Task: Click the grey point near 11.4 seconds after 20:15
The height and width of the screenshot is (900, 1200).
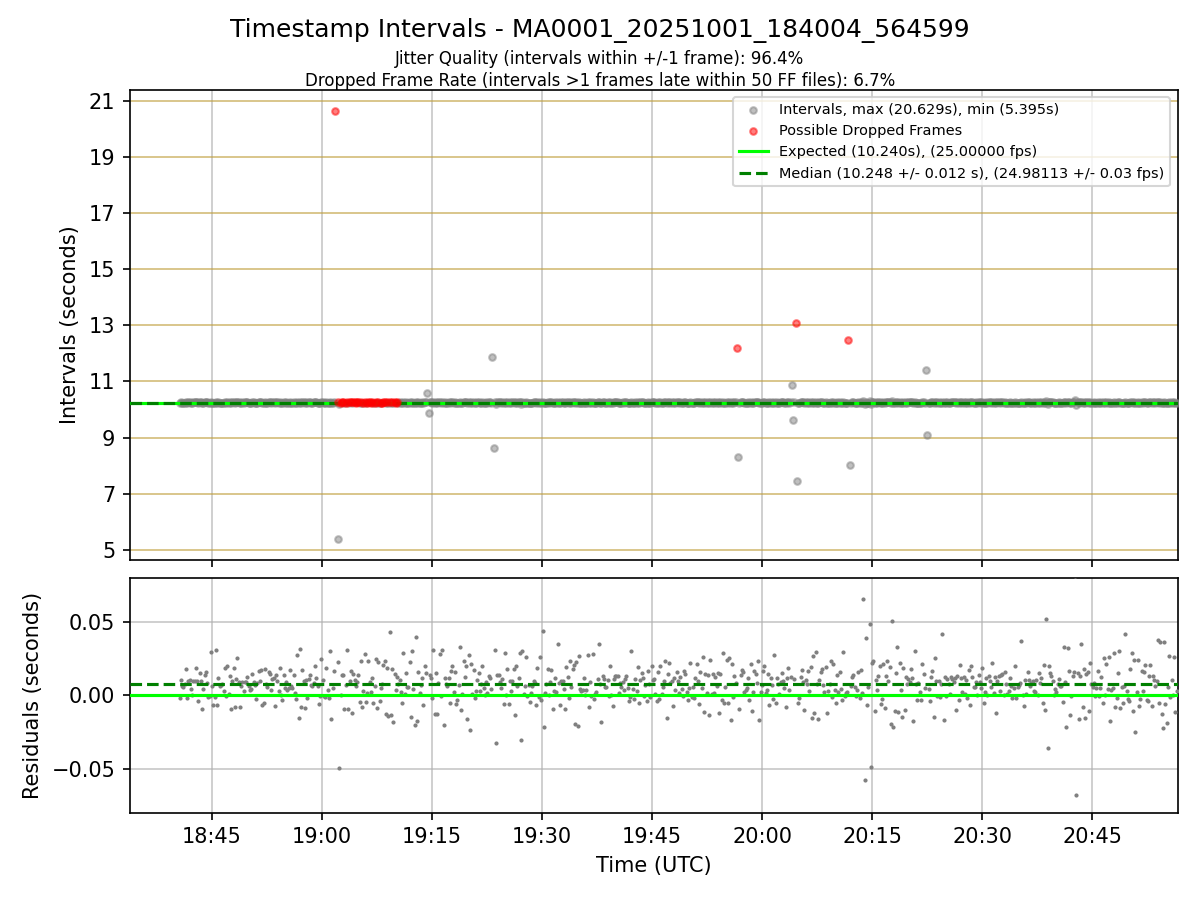Action: (x=926, y=370)
